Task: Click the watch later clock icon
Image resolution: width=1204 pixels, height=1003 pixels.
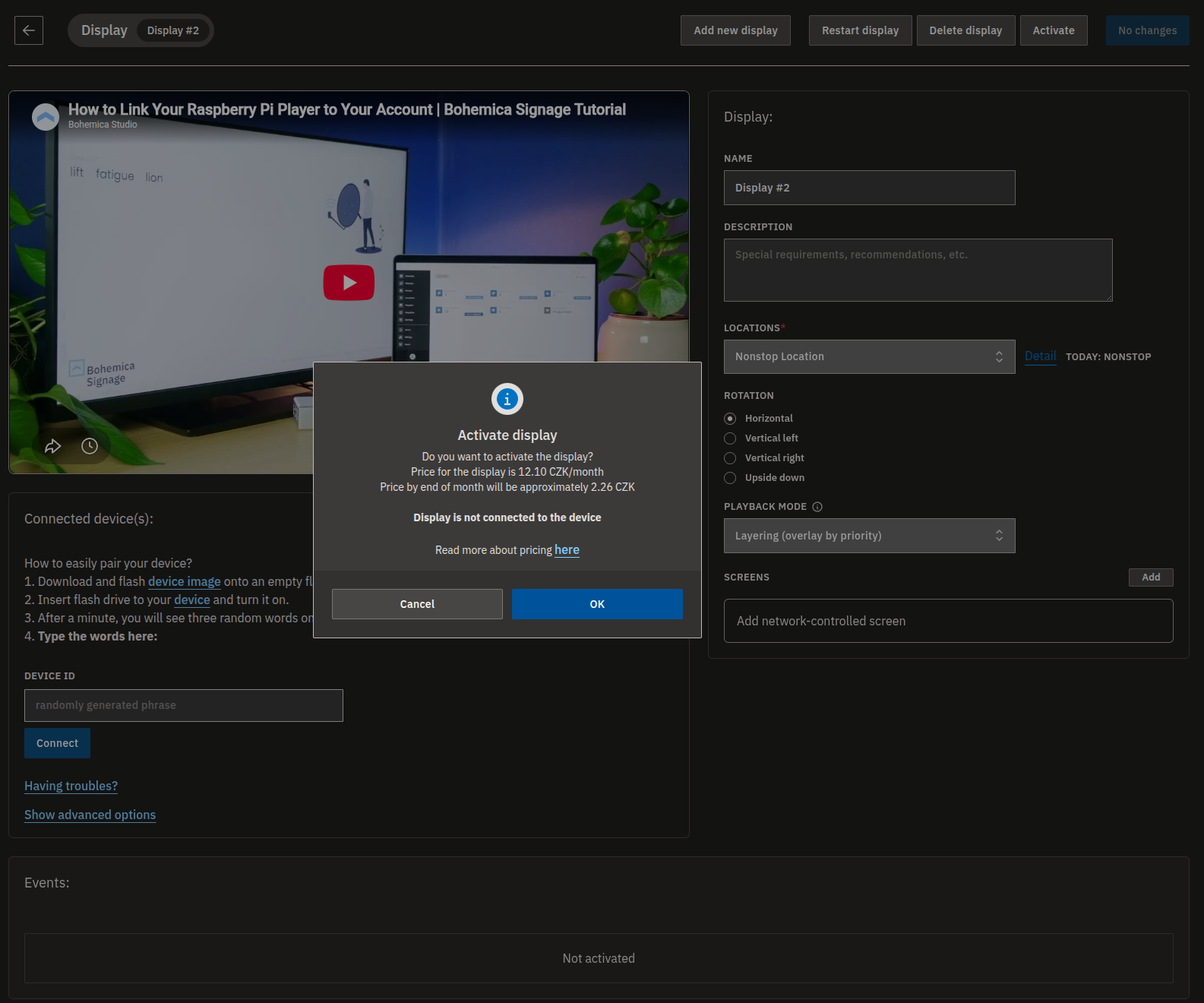Action: [90, 446]
